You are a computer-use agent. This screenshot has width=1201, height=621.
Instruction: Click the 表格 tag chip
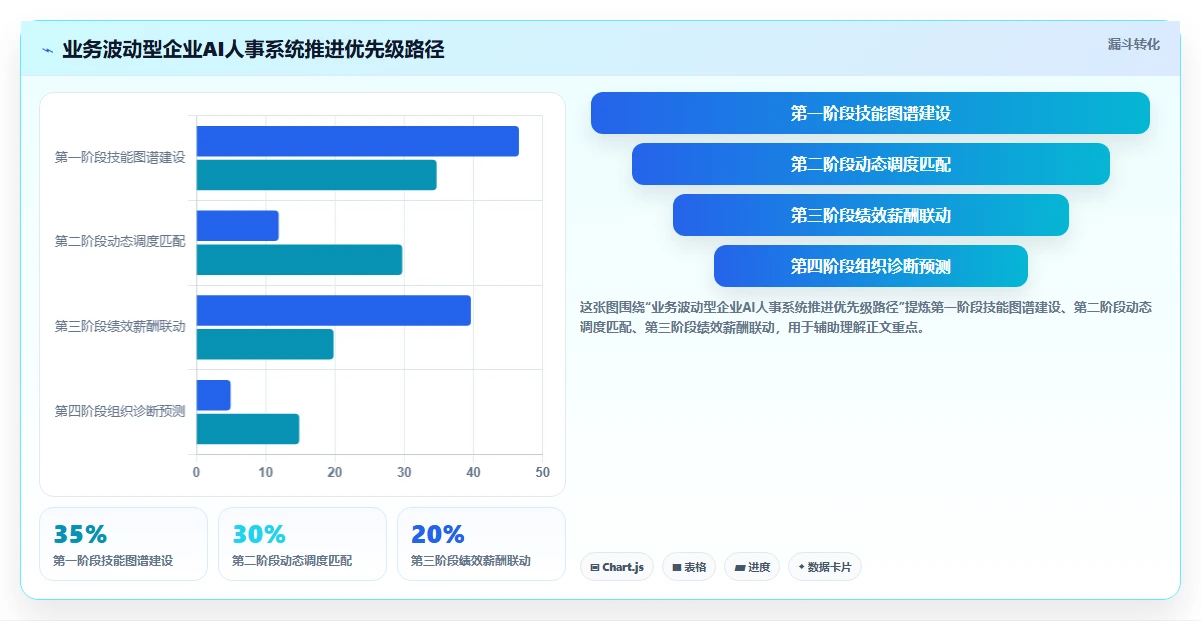click(x=689, y=567)
